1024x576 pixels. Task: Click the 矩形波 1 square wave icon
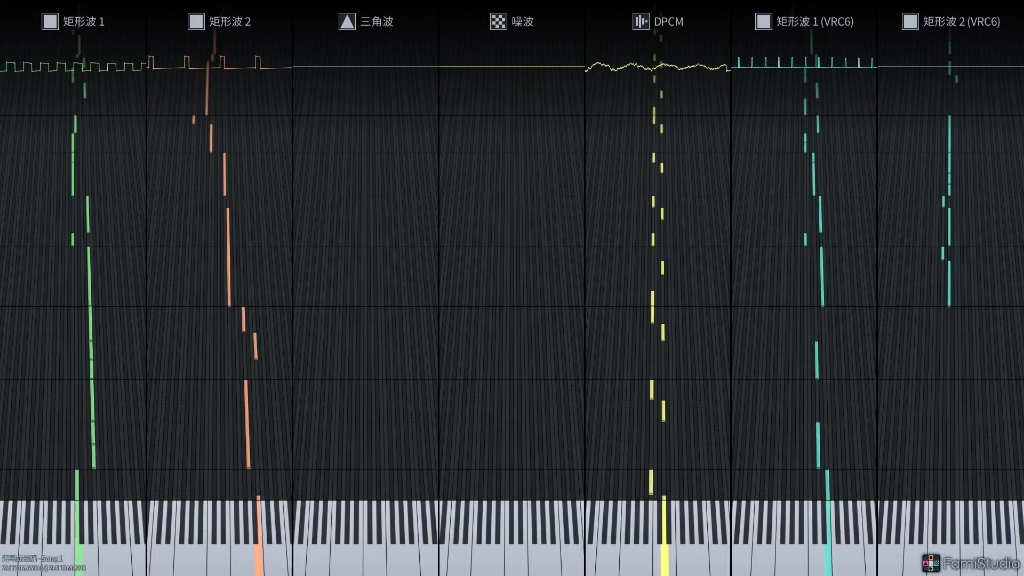50,21
